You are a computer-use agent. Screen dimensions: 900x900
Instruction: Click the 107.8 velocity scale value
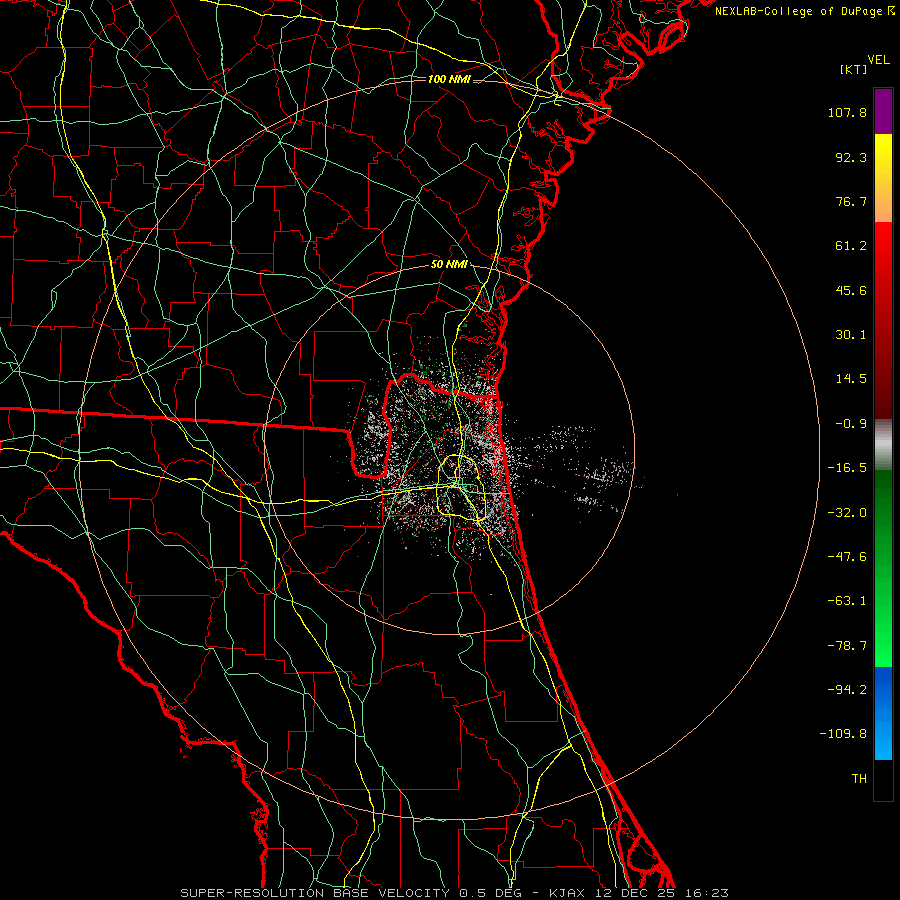pyautogui.click(x=847, y=112)
